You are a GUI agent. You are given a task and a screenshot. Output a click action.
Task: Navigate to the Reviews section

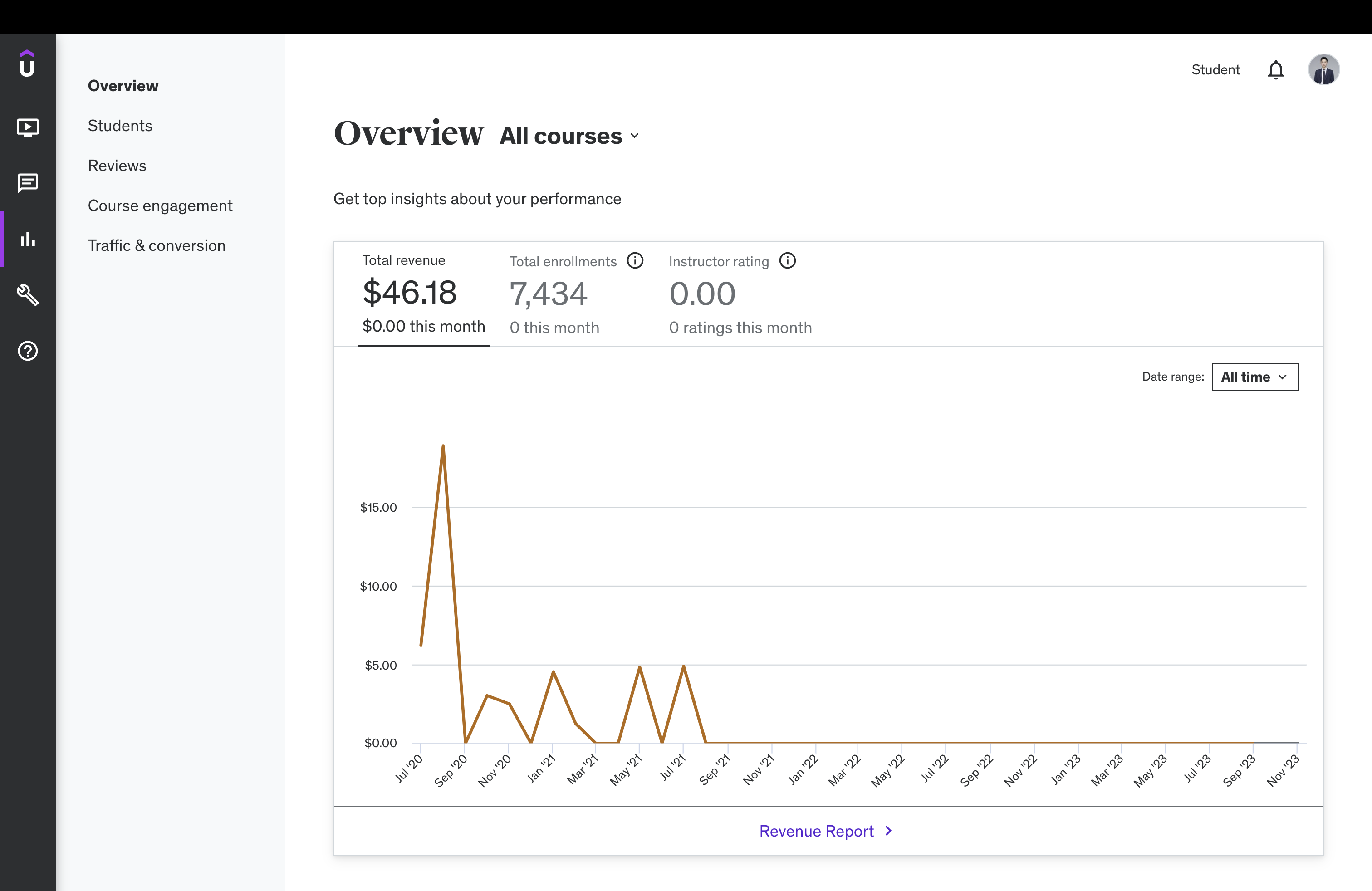tap(117, 165)
